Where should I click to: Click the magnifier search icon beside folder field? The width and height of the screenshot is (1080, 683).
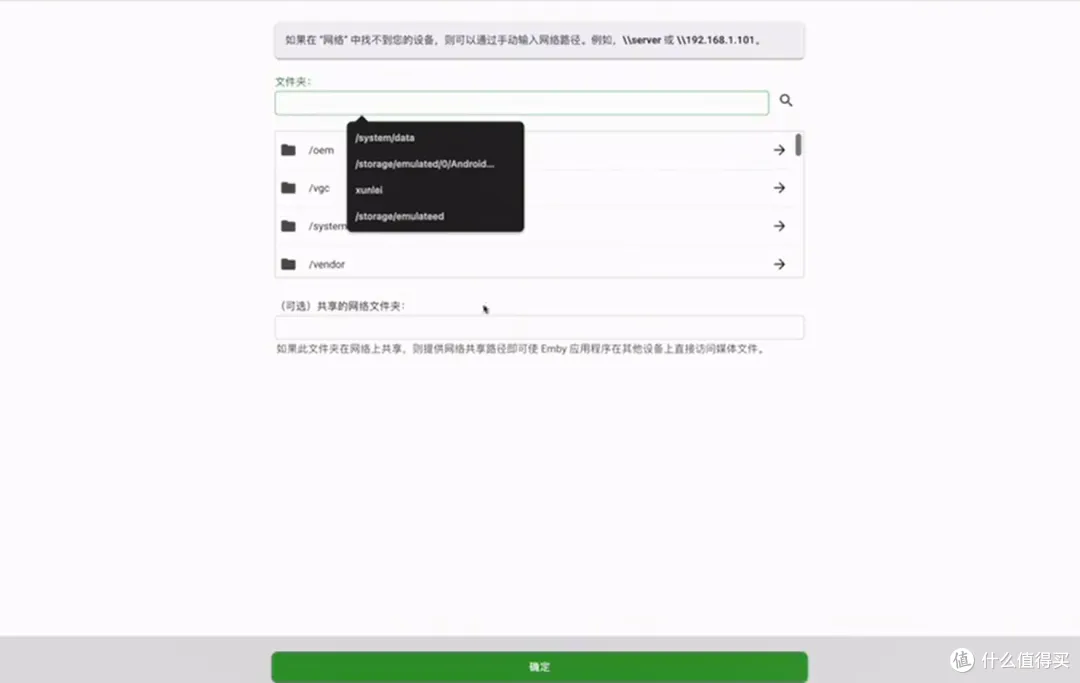click(786, 101)
